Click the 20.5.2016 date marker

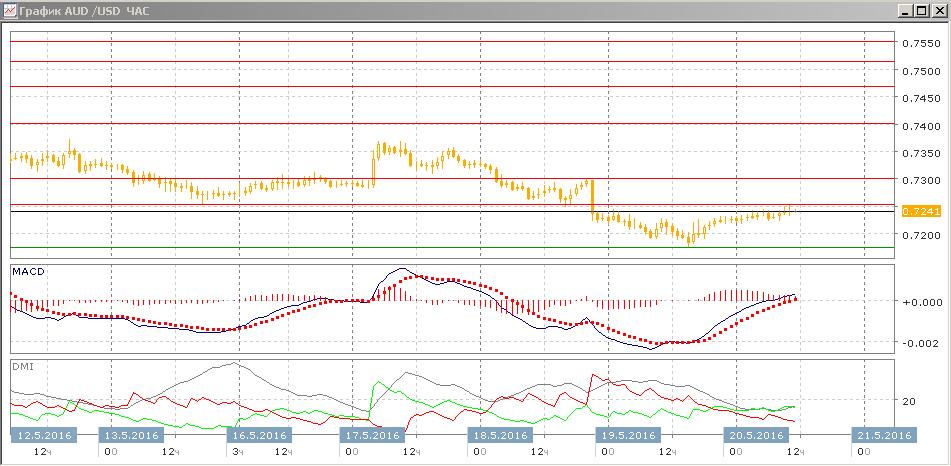[x=756, y=435]
